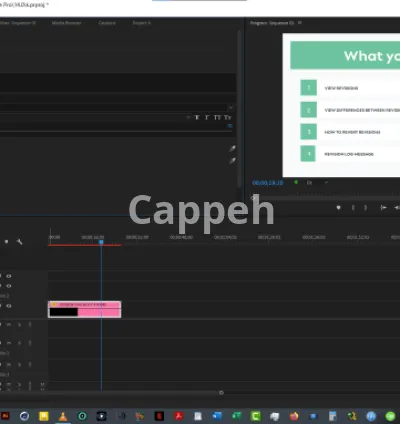Solo the third audio track
Viewport: 400px width, 424px height.
19,364
